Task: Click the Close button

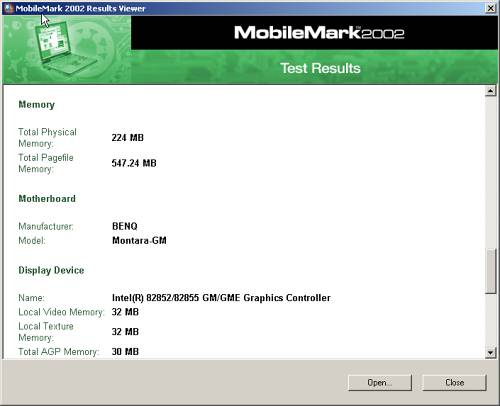Action: pos(454,382)
